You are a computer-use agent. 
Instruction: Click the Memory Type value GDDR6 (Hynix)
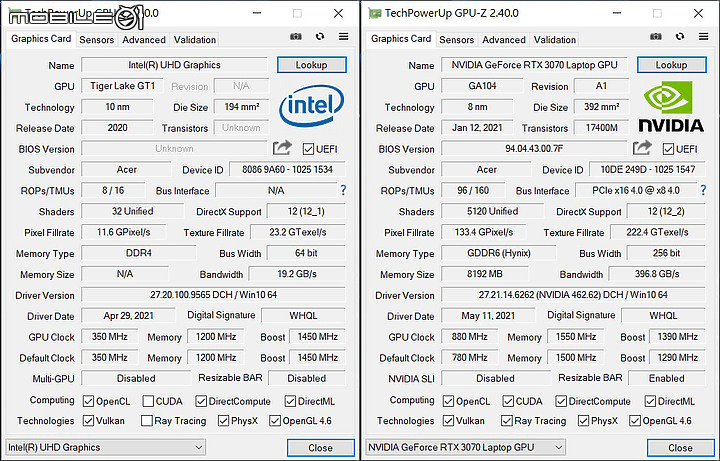[499, 253]
